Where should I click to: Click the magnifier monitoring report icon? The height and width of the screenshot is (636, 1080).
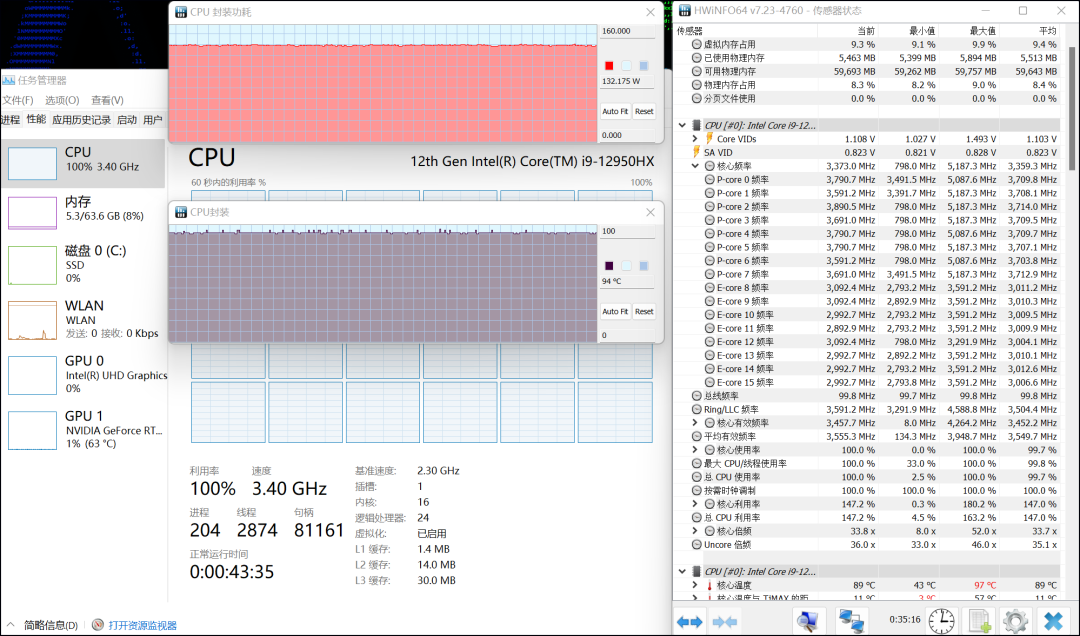(808, 620)
